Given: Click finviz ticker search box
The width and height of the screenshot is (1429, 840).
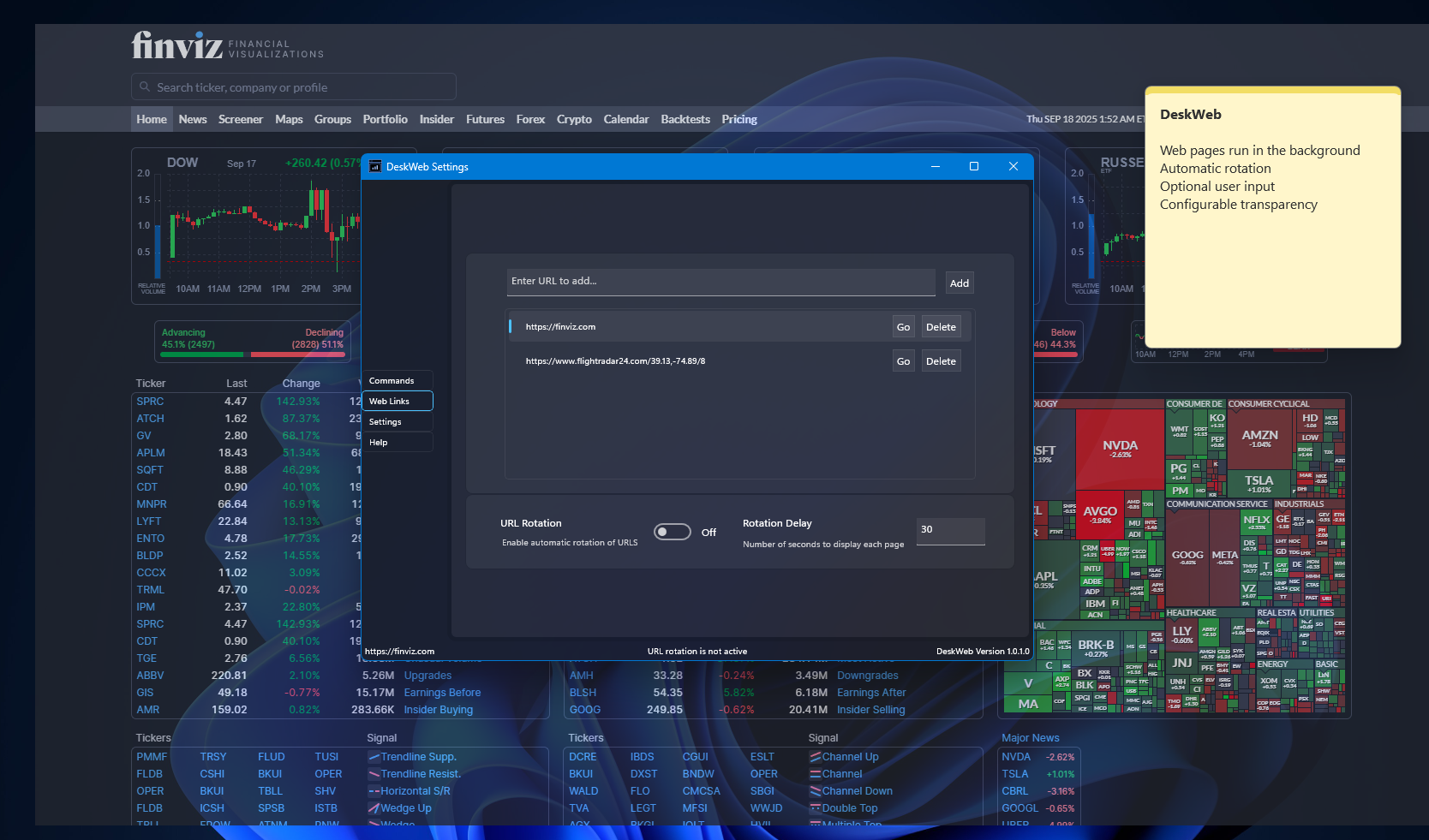Looking at the screenshot, I should pos(294,87).
